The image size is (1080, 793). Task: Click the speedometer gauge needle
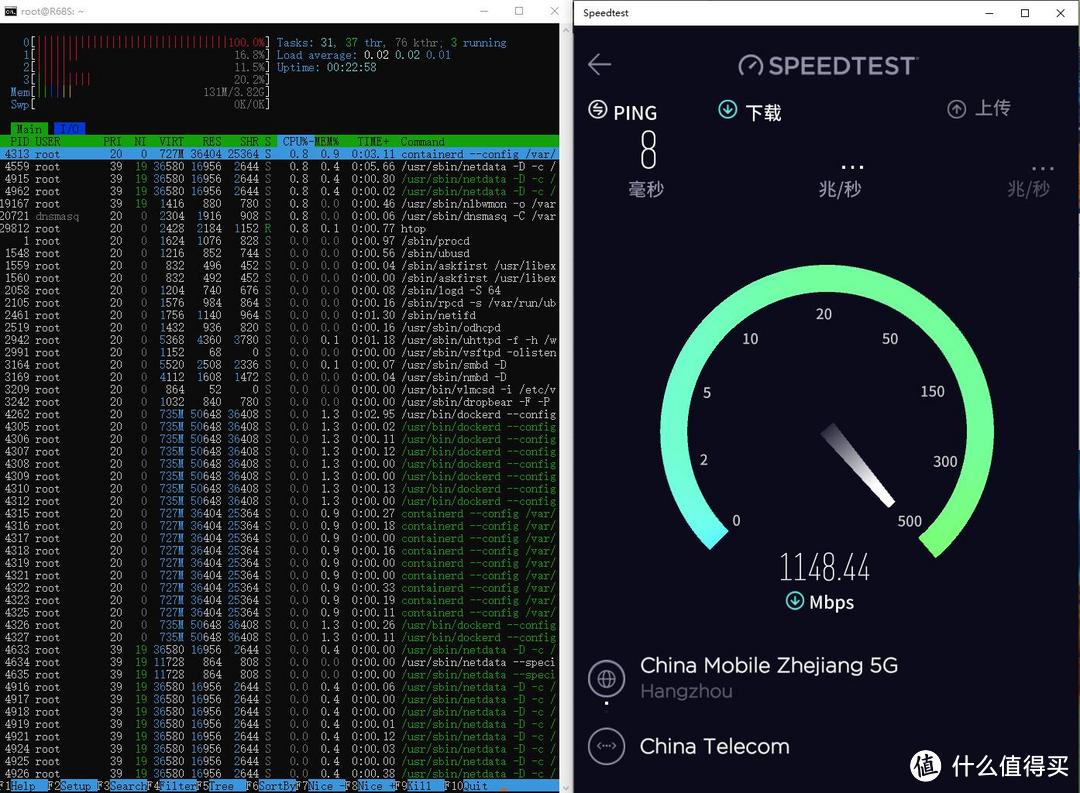pyautogui.click(x=857, y=464)
